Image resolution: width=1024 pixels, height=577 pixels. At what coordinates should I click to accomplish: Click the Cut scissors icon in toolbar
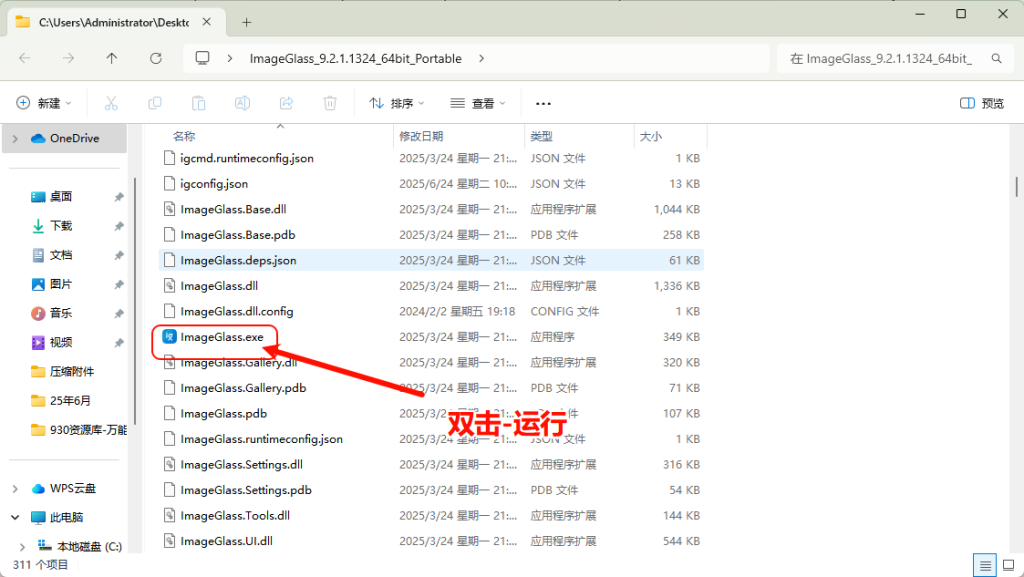point(111,103)
